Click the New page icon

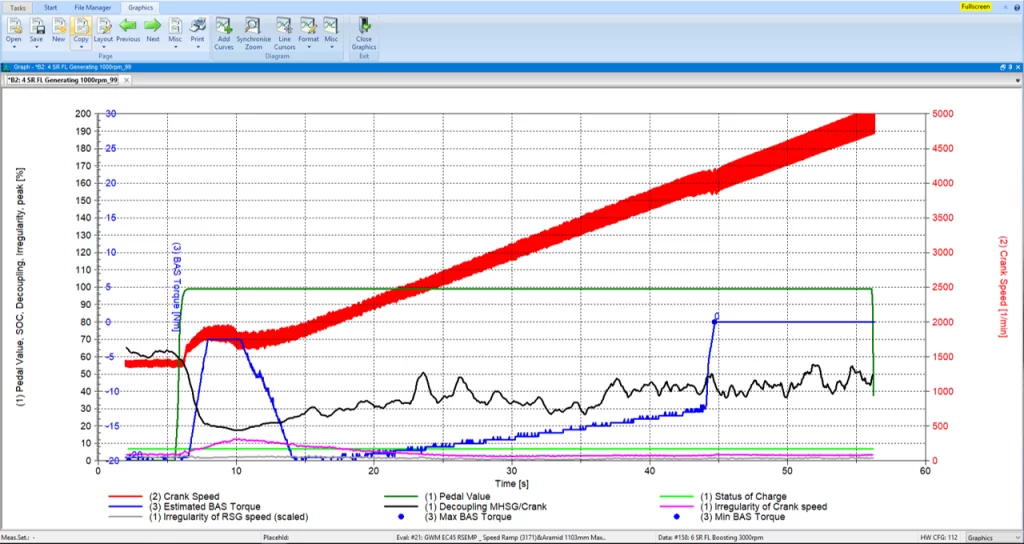coord(59,26)
